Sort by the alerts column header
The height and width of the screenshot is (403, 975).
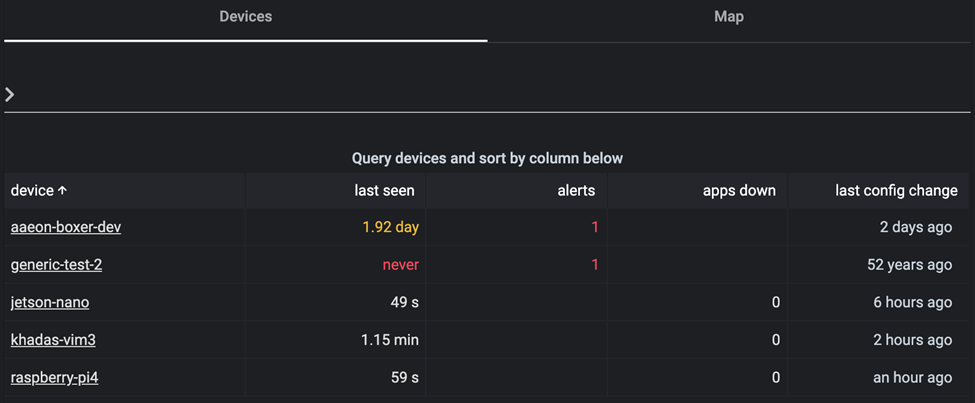(x=576, y=191)
